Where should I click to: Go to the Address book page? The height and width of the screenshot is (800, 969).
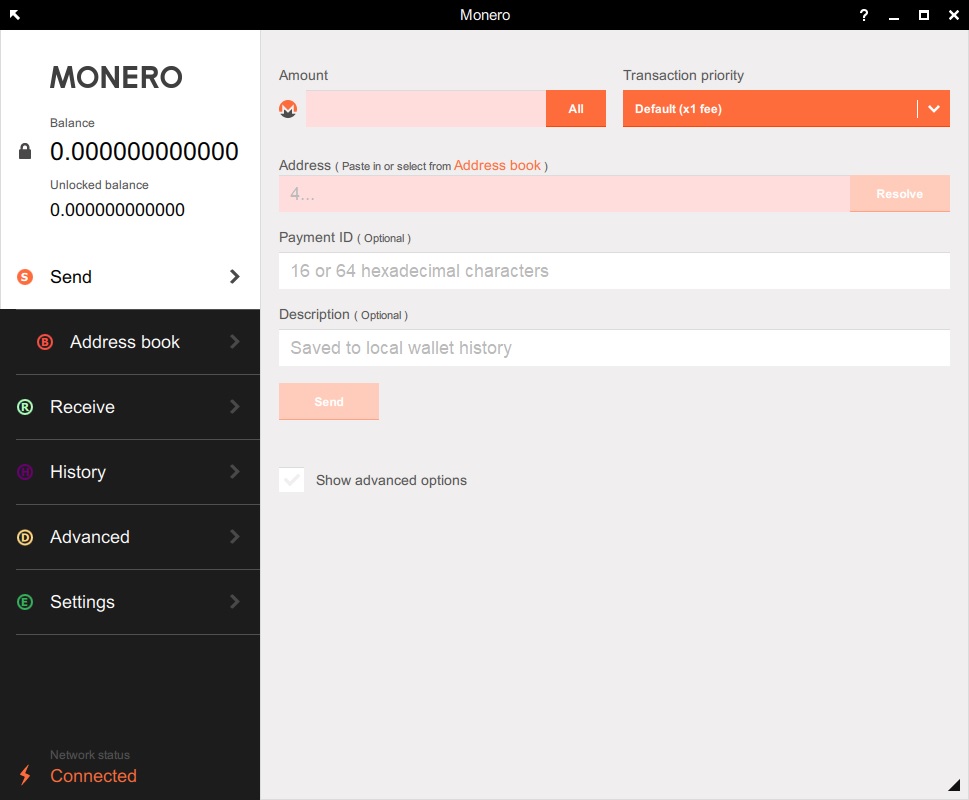click(x=130, y=342)
